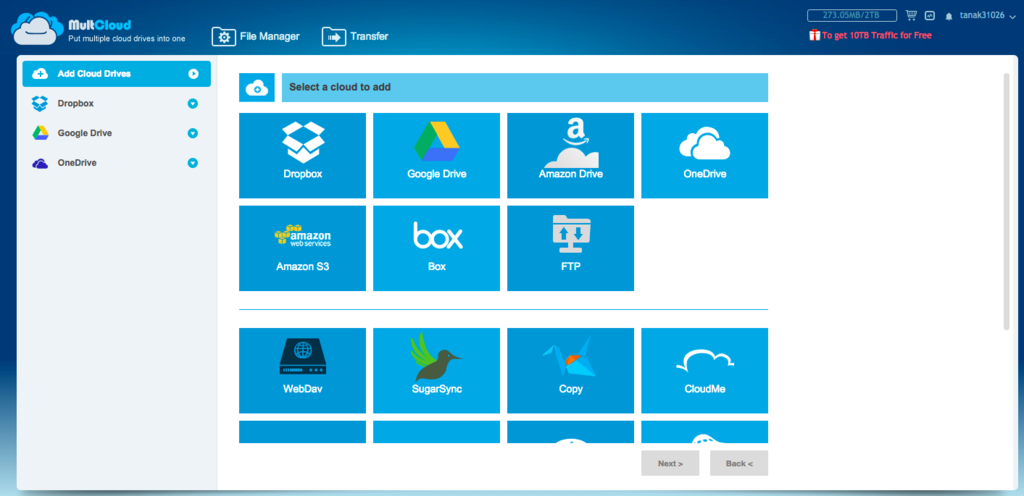Click the vertical scrollbar of the panel
This screenshot has height=496, width=1024.
(x=1006, y=201)
